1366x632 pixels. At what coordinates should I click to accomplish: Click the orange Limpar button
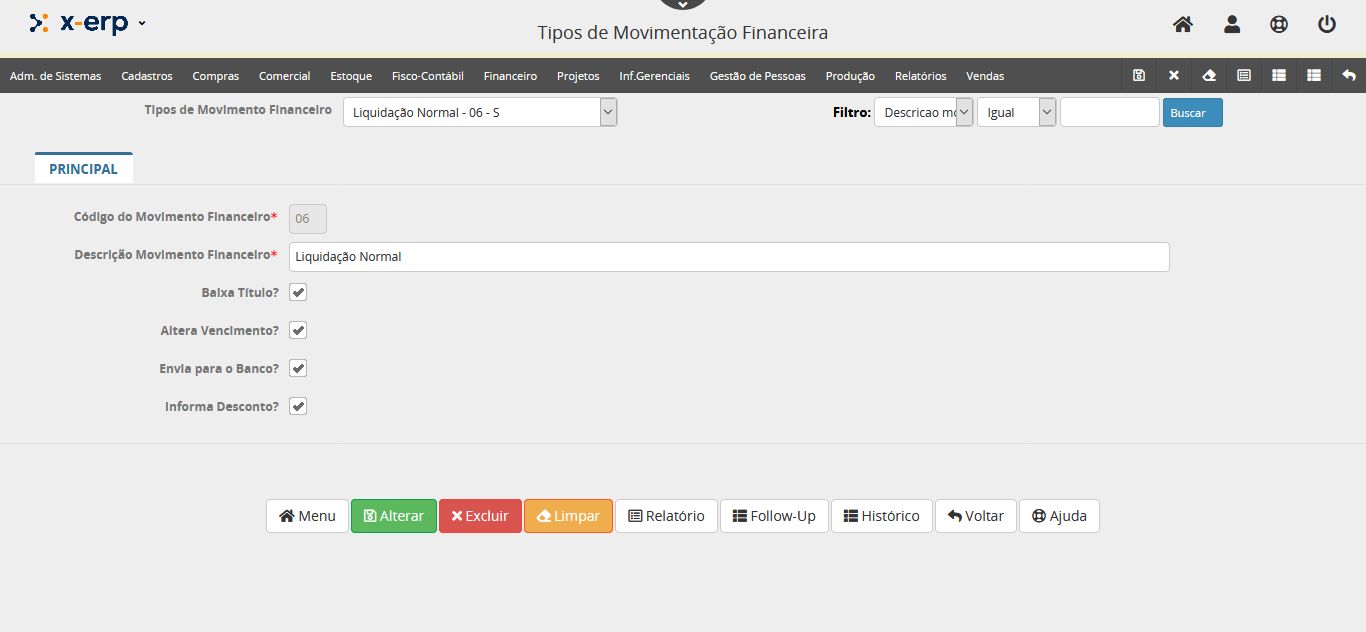click(x=568, y=516)
